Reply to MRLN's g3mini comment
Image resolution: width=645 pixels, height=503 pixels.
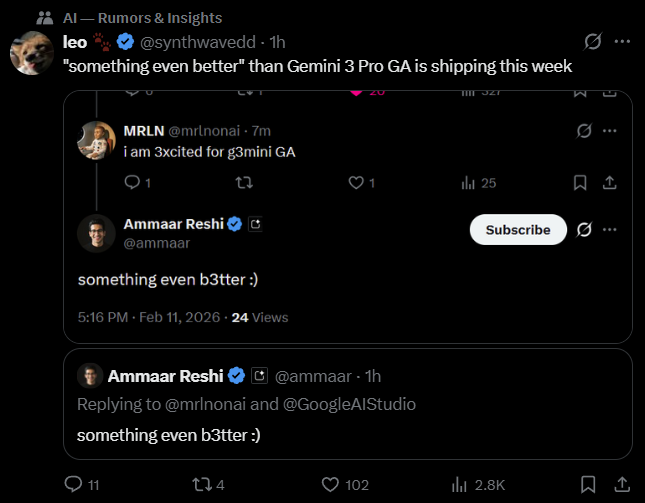[x=131, y=182]
